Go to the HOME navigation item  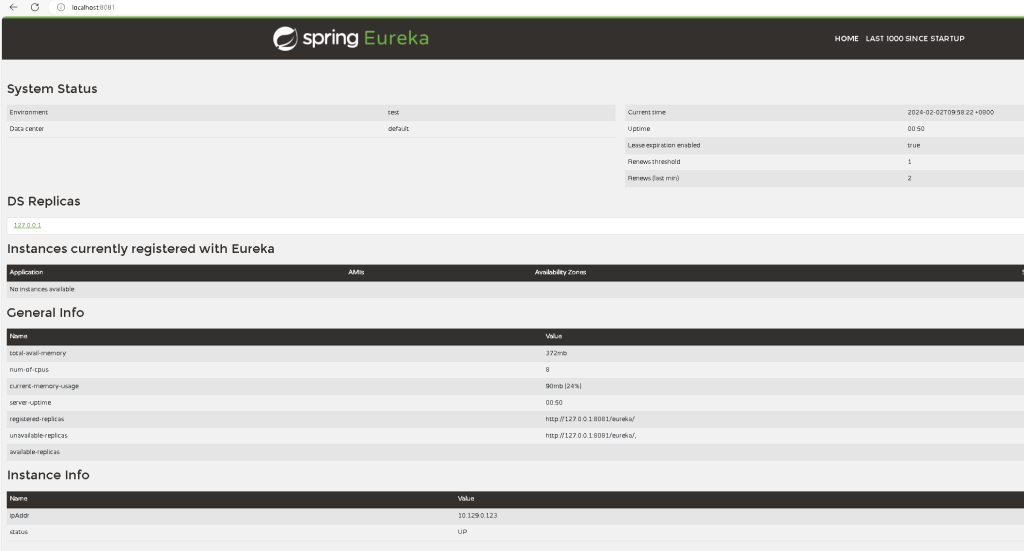(846, 38)
